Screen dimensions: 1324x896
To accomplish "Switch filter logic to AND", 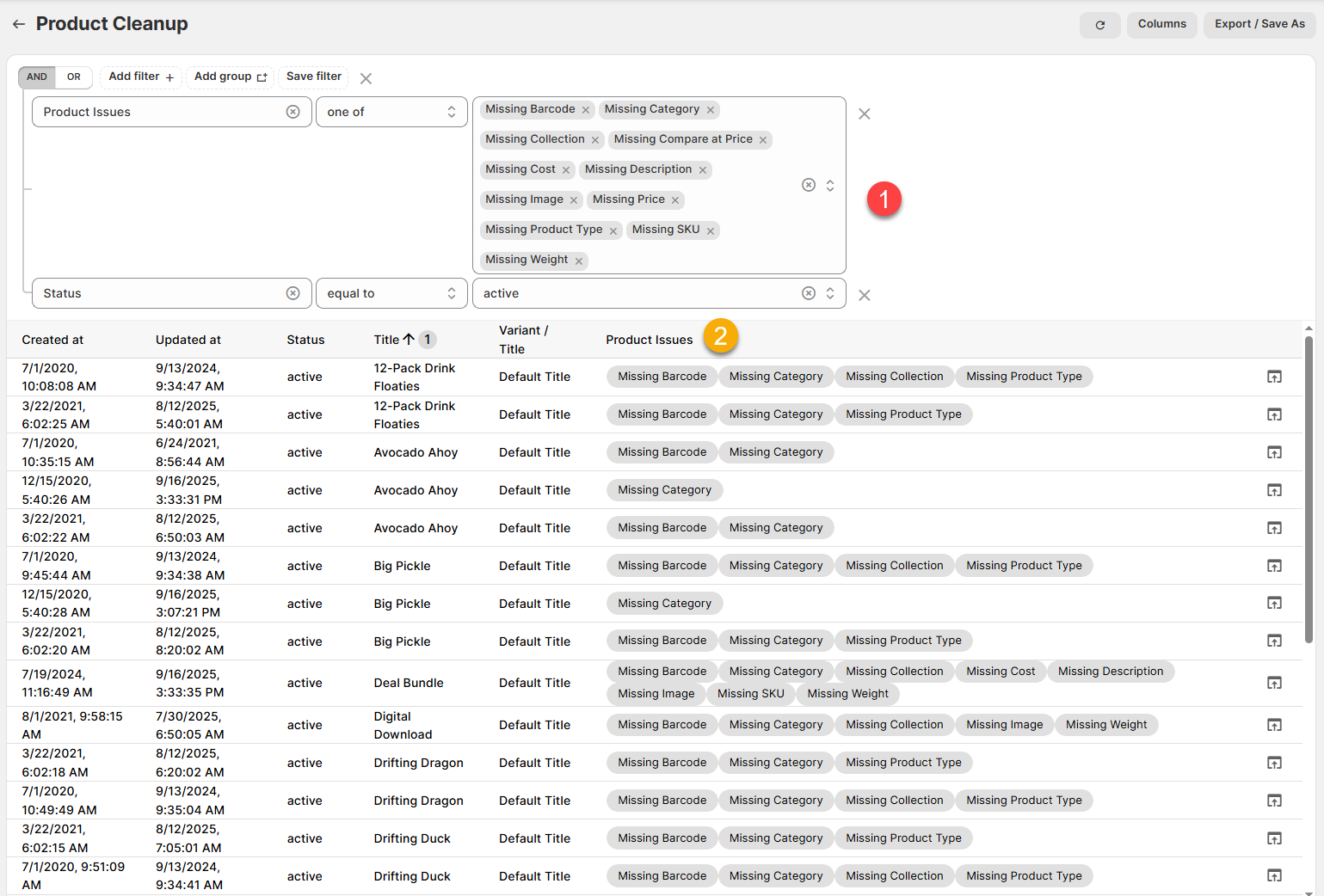I will pos(37,77).
